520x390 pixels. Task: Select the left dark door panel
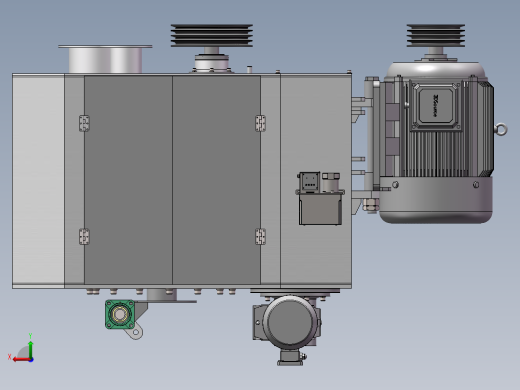coord(128,180)
